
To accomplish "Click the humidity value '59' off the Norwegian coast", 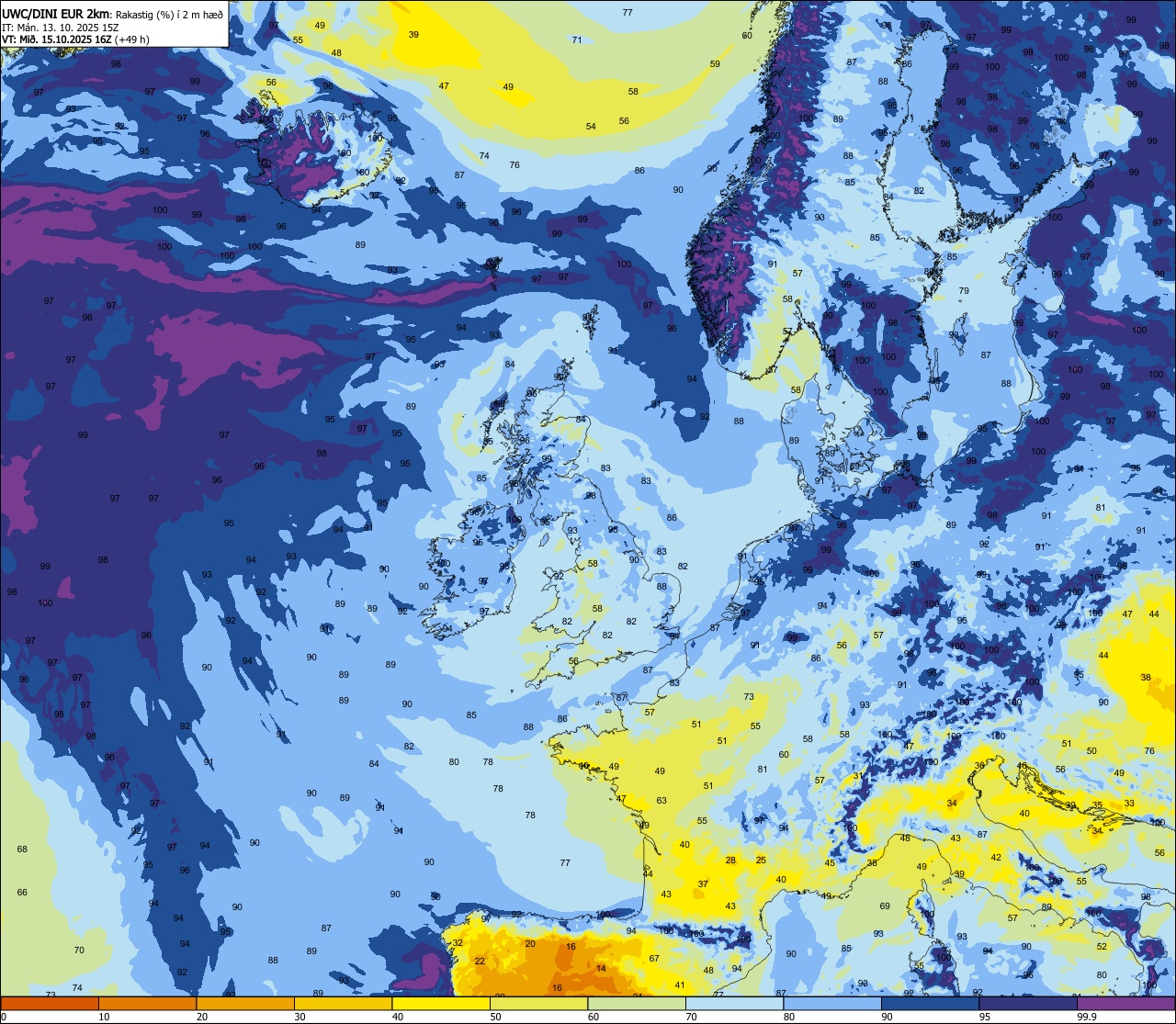I will coord(715,64).
